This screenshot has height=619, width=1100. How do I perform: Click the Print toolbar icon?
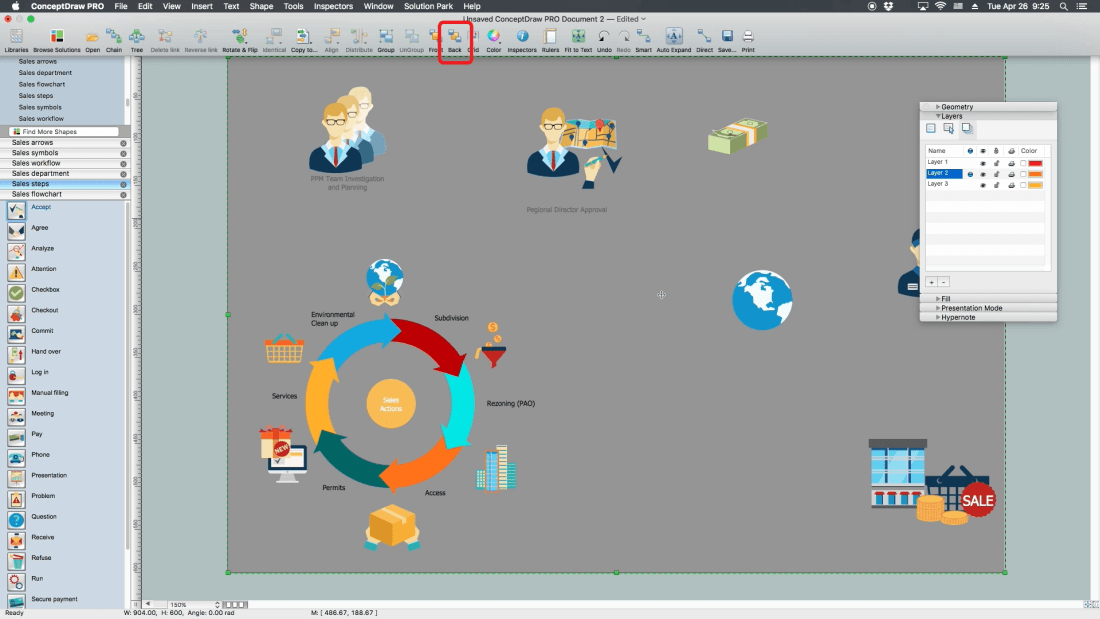point(748,40)
